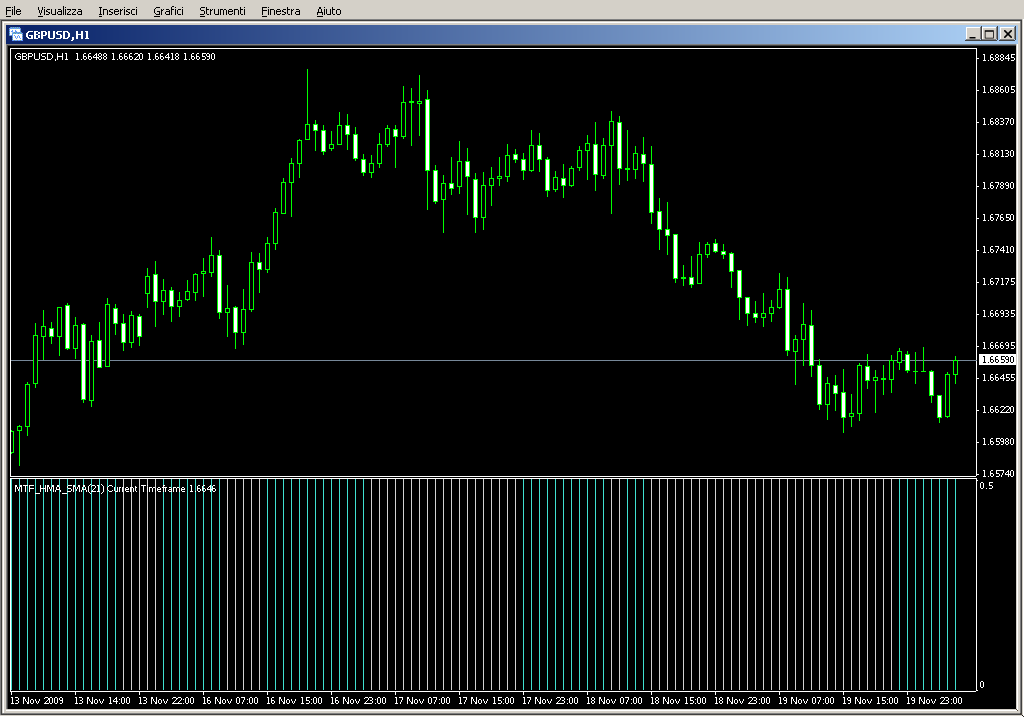Click the 13 Nov 2009 time label
This screenshot has height=717, width=1024.
(37, 701)
